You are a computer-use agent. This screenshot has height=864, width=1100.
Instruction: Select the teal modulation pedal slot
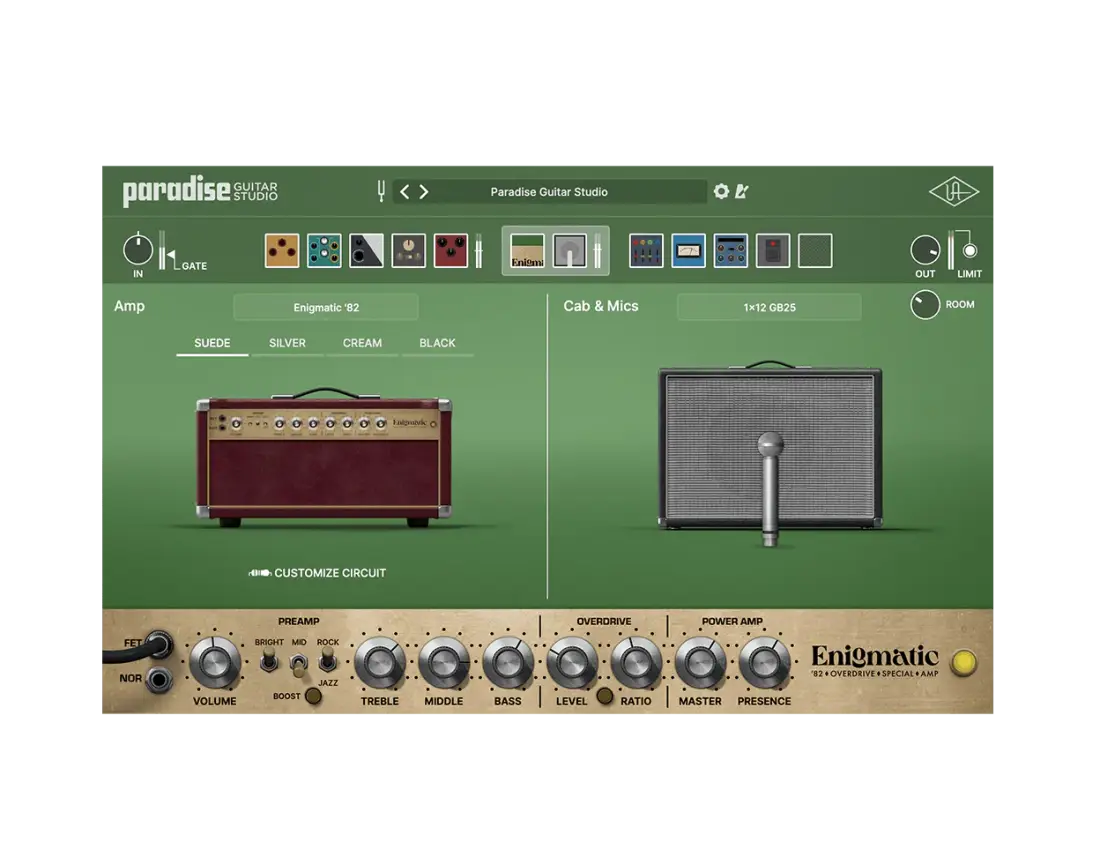click(324, 250)
